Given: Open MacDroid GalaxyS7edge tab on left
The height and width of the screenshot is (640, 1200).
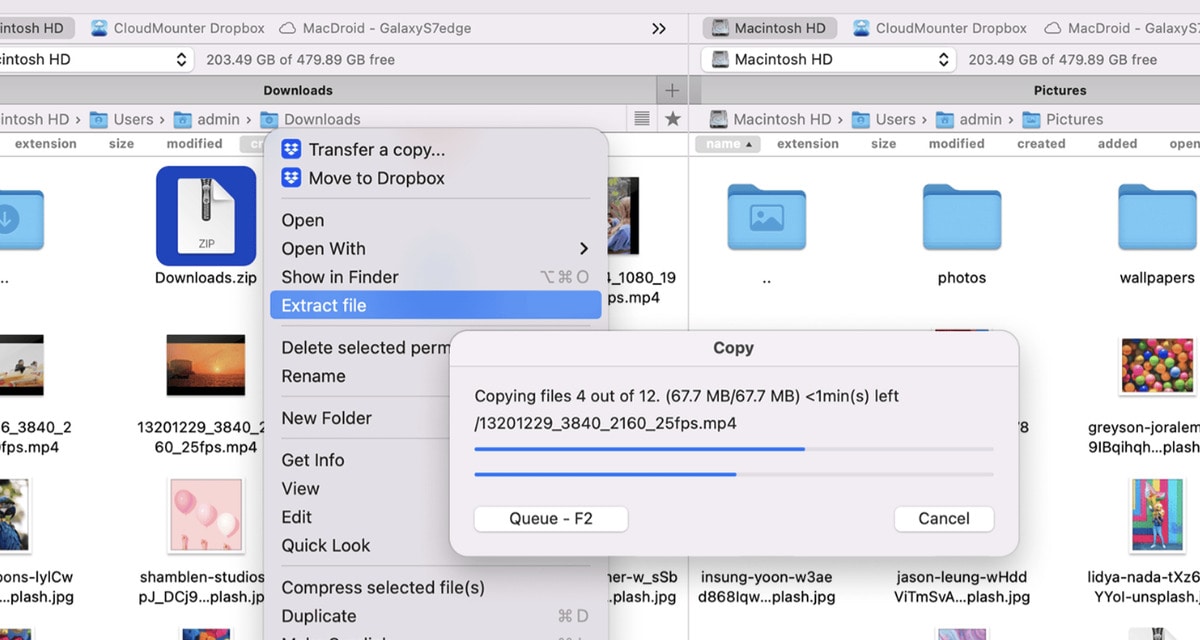Looking at the screenshot, I should 374,28.
